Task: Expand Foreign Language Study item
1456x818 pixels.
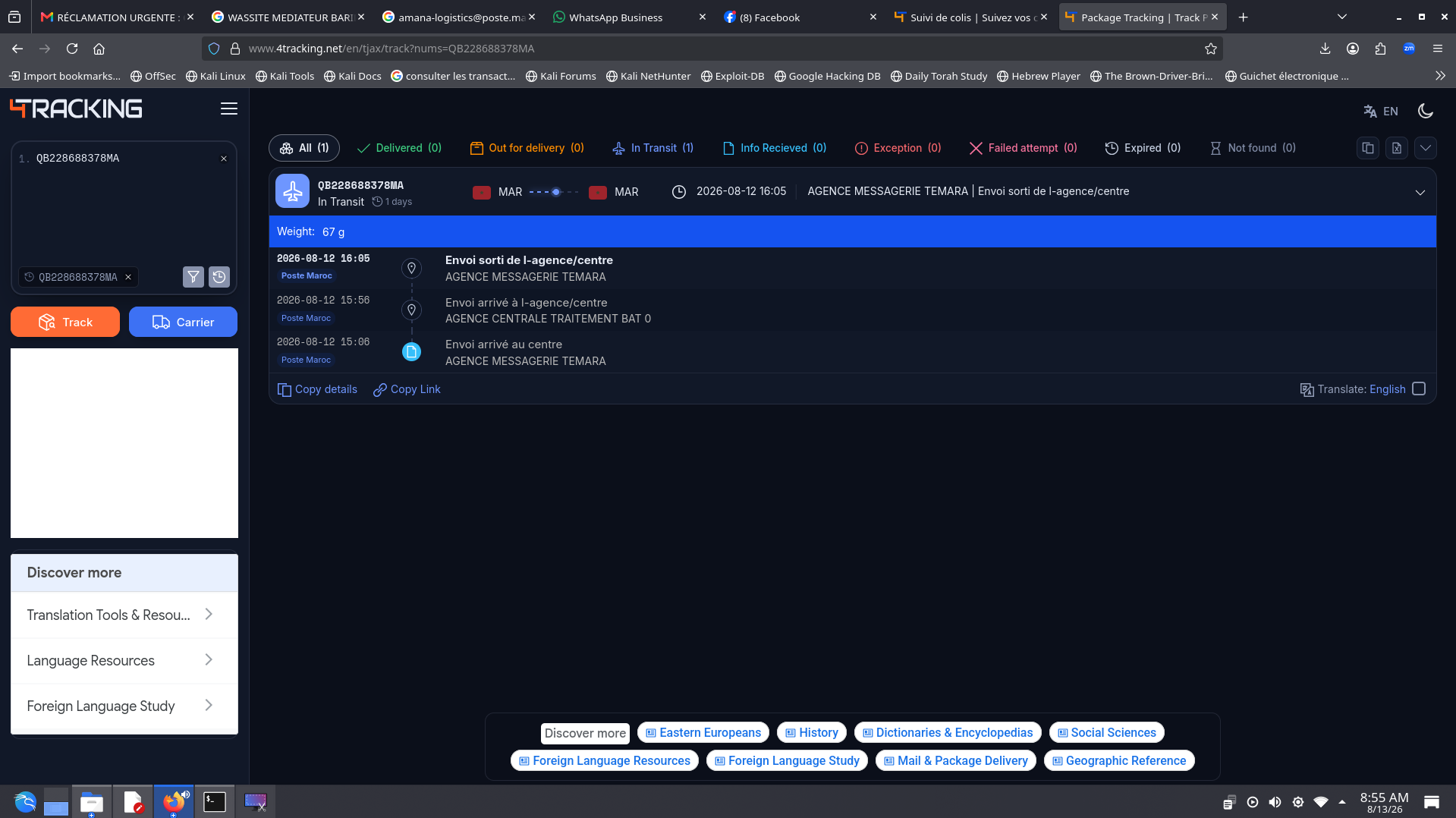Action: click(x=124, y=706)
